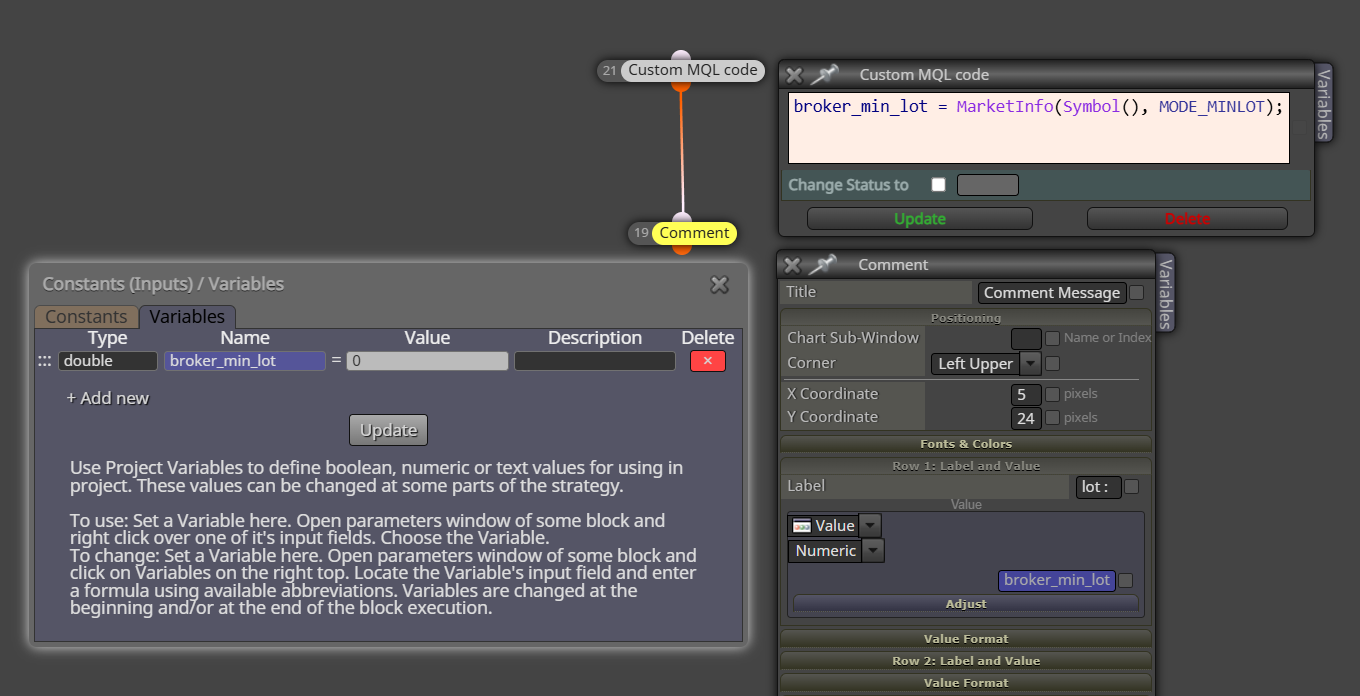Toggle checkbox next to Comment Message title

pyautogui.click(x=1136, y=293)
